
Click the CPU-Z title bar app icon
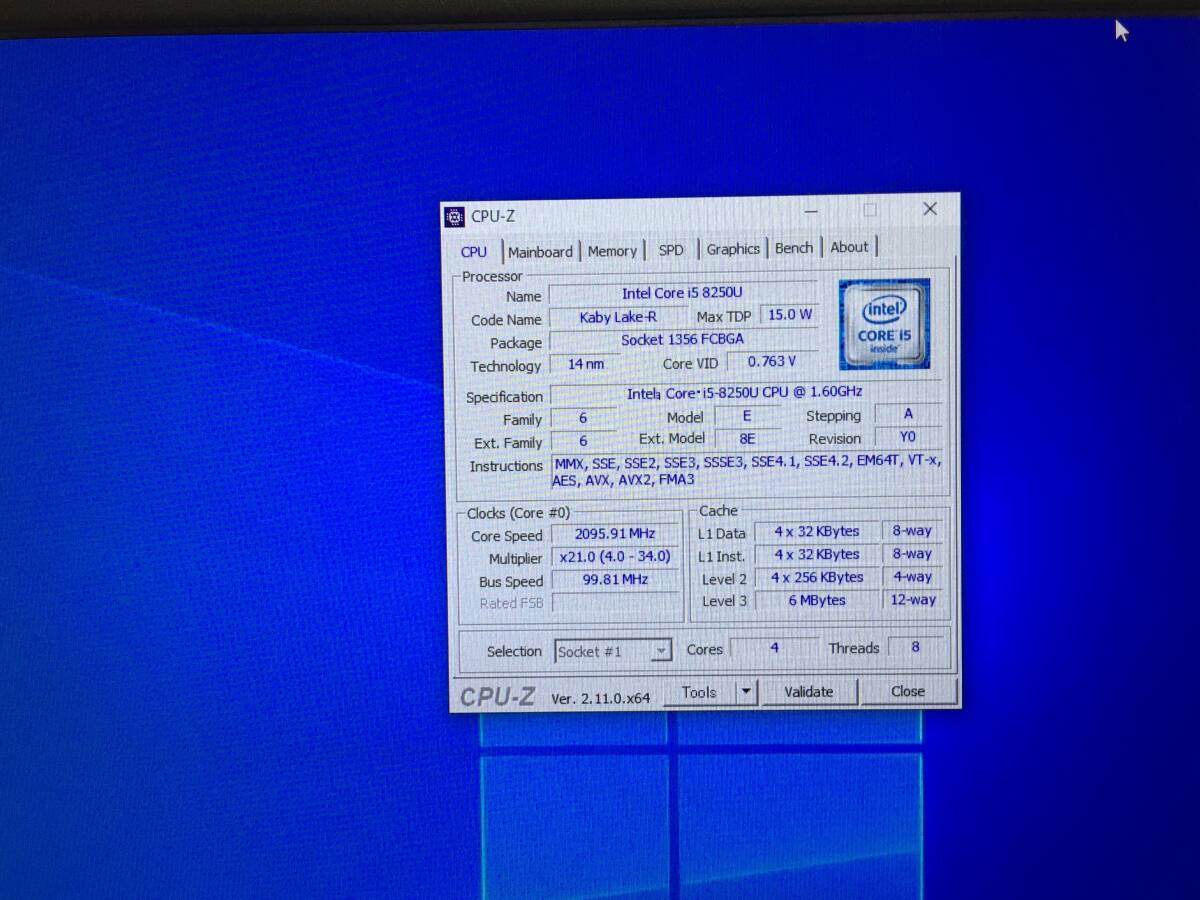[455, 216]
